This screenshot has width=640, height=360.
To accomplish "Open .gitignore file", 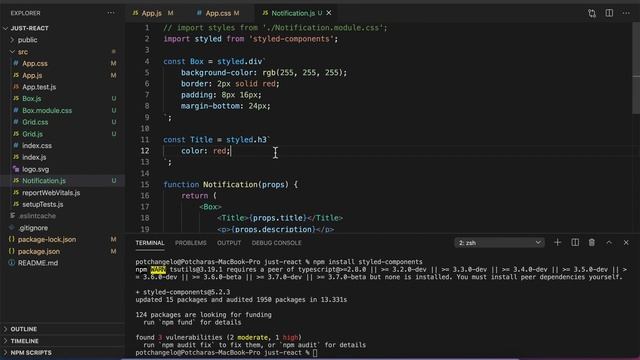I will [33, 228].
